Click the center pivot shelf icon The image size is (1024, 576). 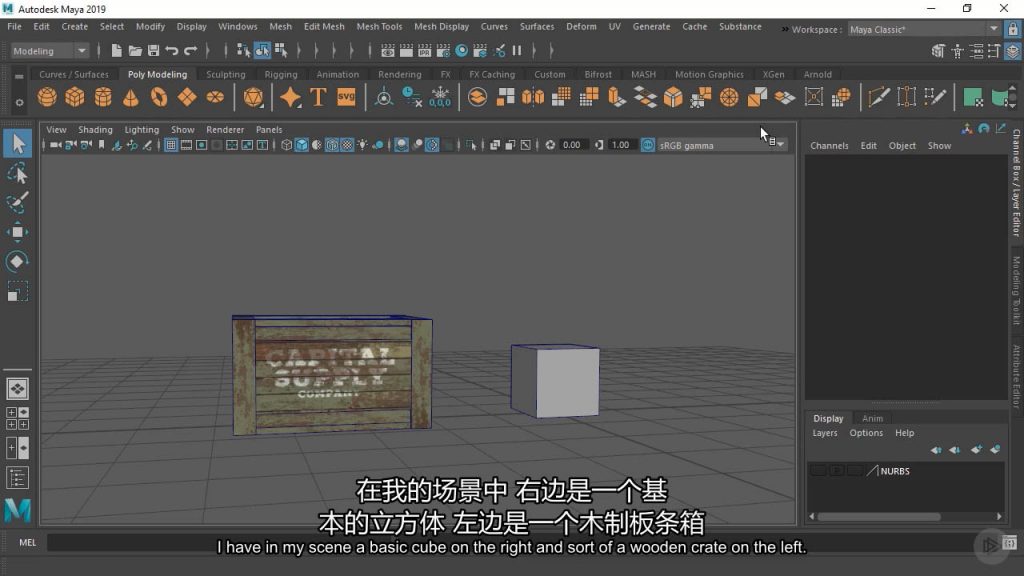384,97
